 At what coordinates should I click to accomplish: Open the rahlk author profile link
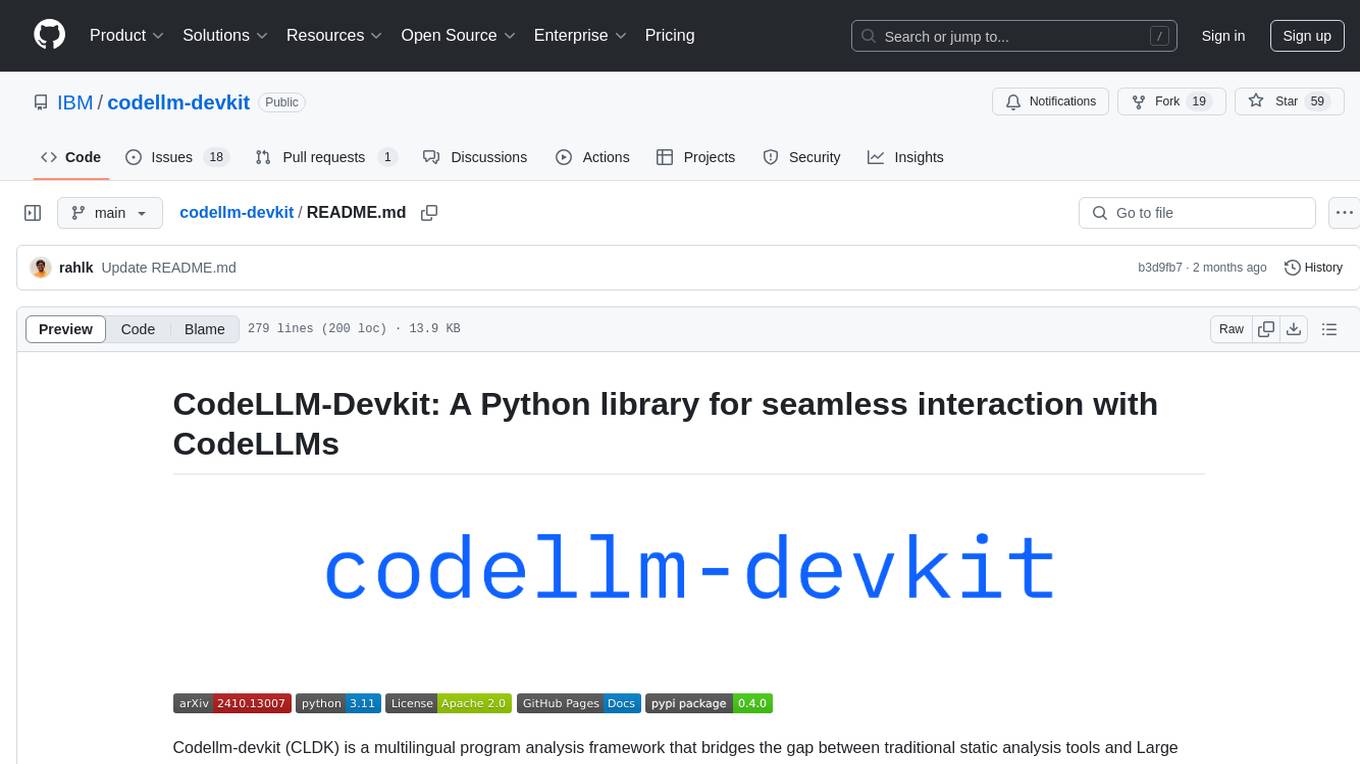76,268
